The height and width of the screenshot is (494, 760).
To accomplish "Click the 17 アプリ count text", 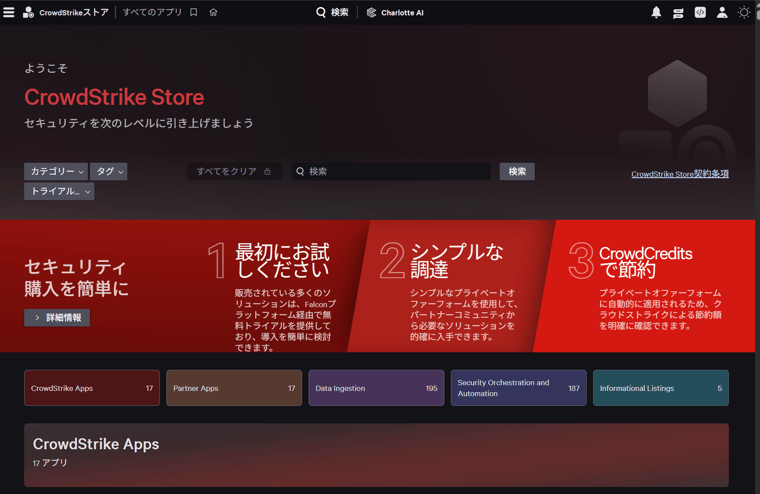I will [50, 463].
